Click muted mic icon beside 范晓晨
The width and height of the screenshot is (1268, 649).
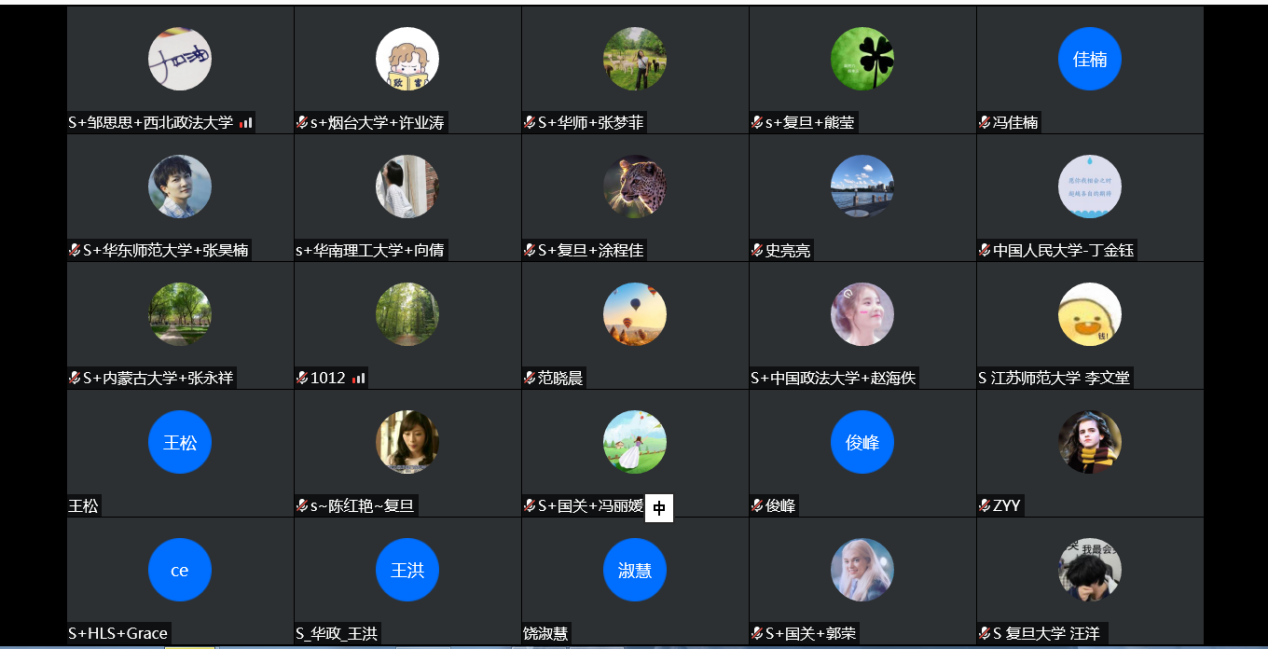pos(529,378)
